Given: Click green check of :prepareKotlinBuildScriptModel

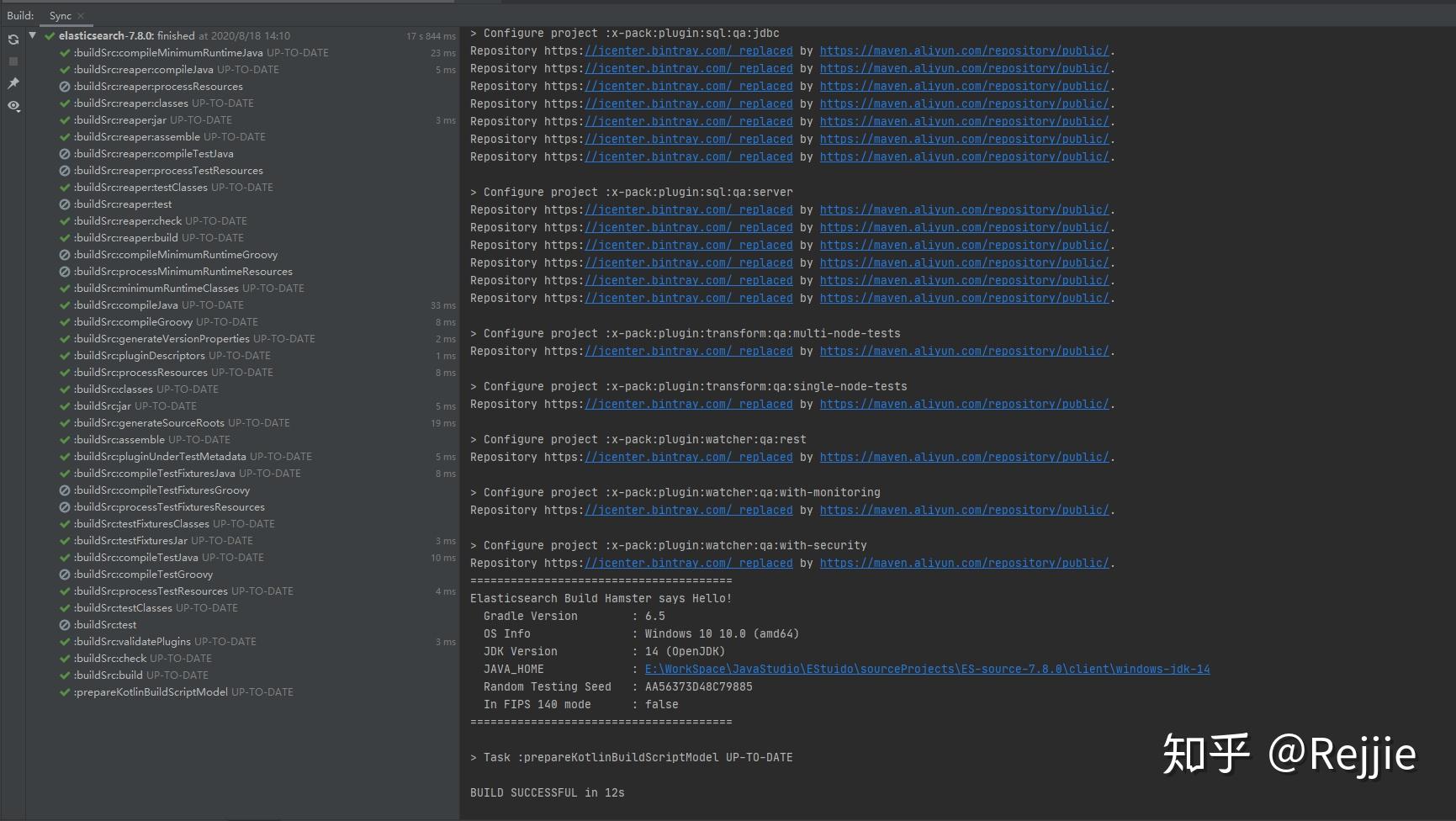Looking at the screenshot, I should click(x=65, y=692).
